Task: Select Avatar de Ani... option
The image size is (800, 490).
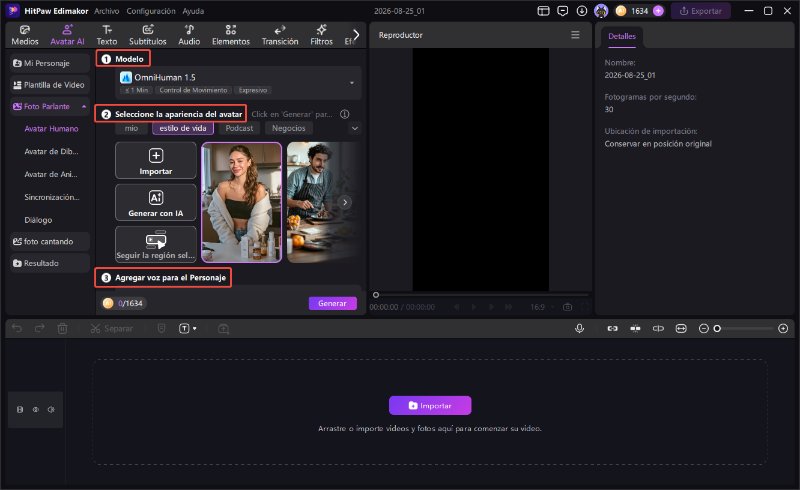Action: tap(51, 174)
